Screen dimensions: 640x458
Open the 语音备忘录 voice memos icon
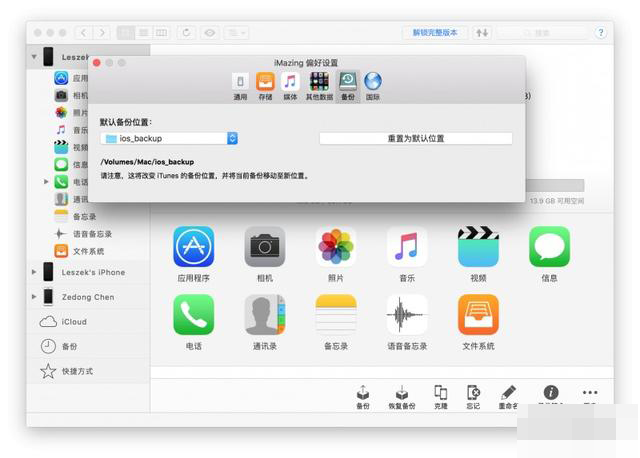click(x=407, y=314)
